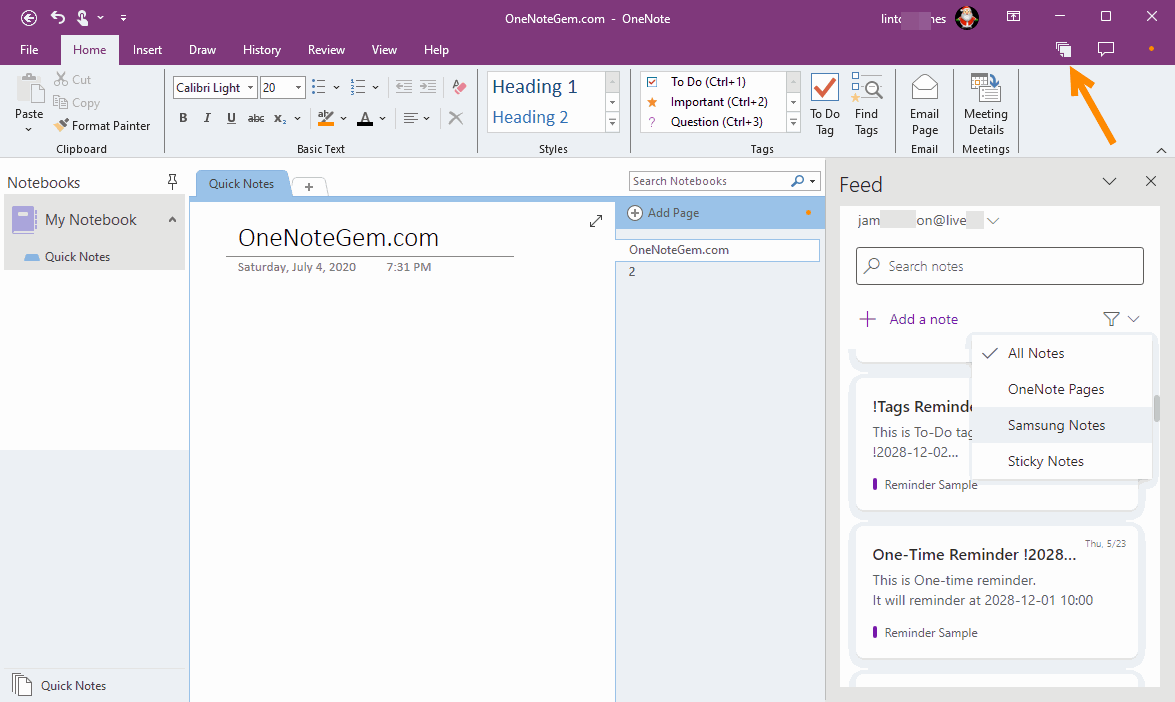Viewport: 1175px width, 702px height.
Task: Click Add Page button
Action: [663, 213]
